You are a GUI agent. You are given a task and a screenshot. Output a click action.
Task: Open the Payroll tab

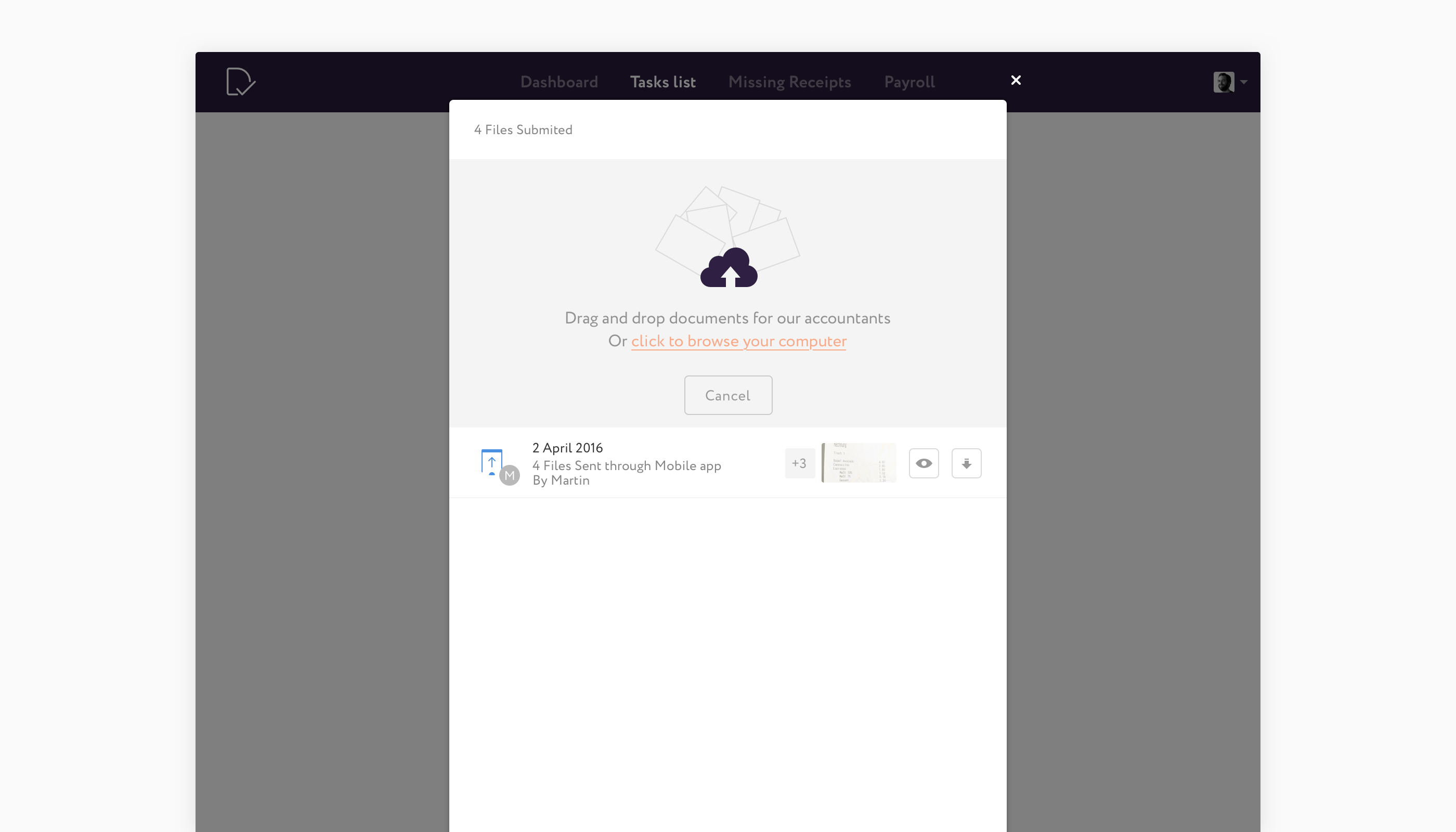coord(909,82)
